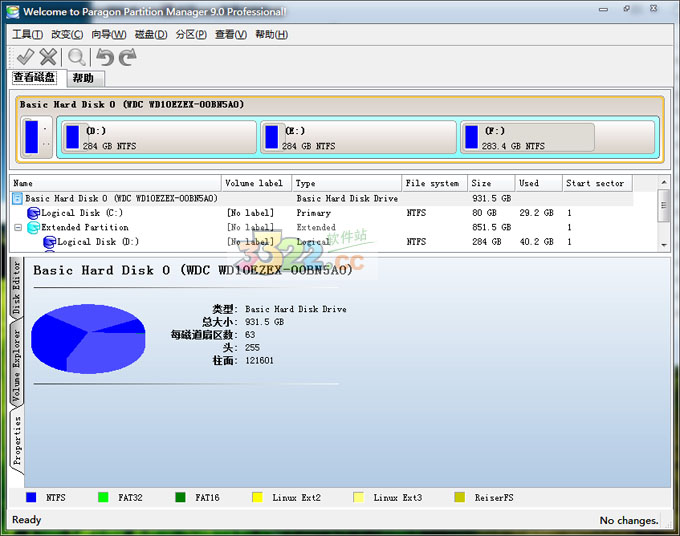The width and height of the screenshot is (680, 536).
Task: Open the 查看(V) menu
Action: click(x=231, y=34)
